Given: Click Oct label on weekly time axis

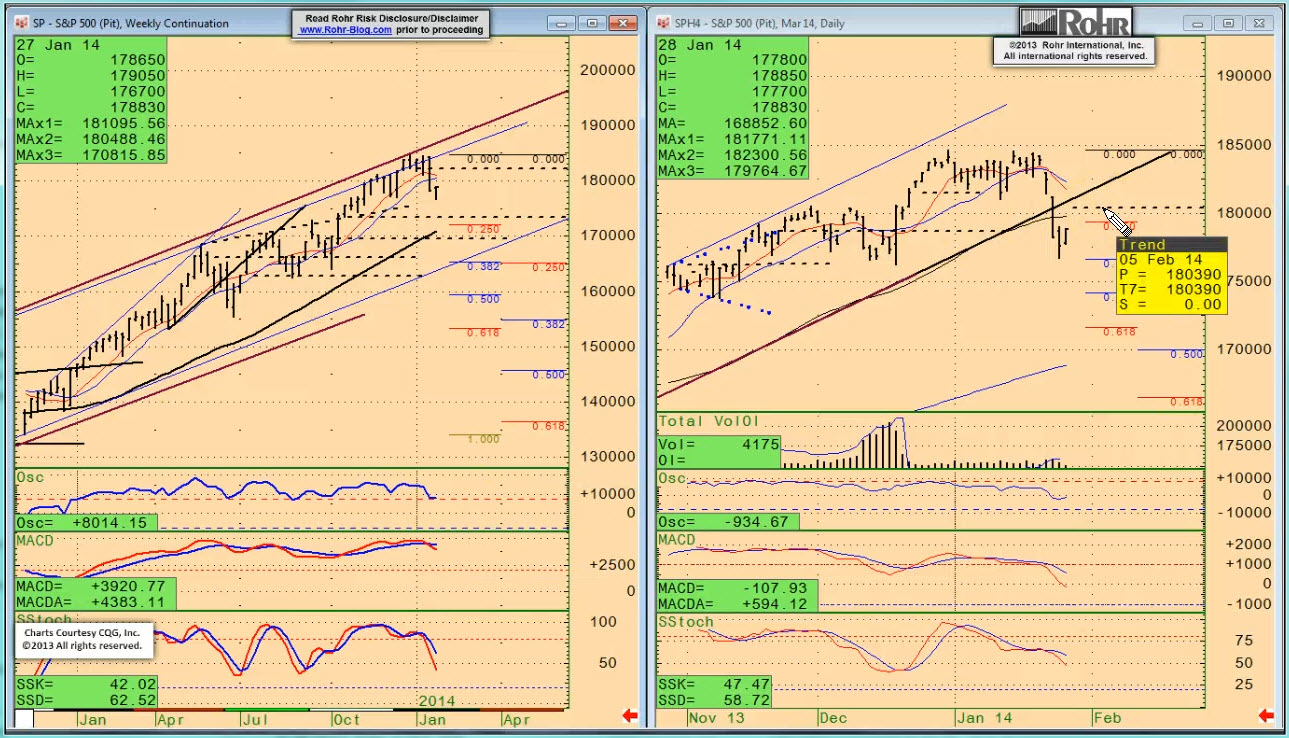Looking at the screenshot, I should tap(346, 719).
